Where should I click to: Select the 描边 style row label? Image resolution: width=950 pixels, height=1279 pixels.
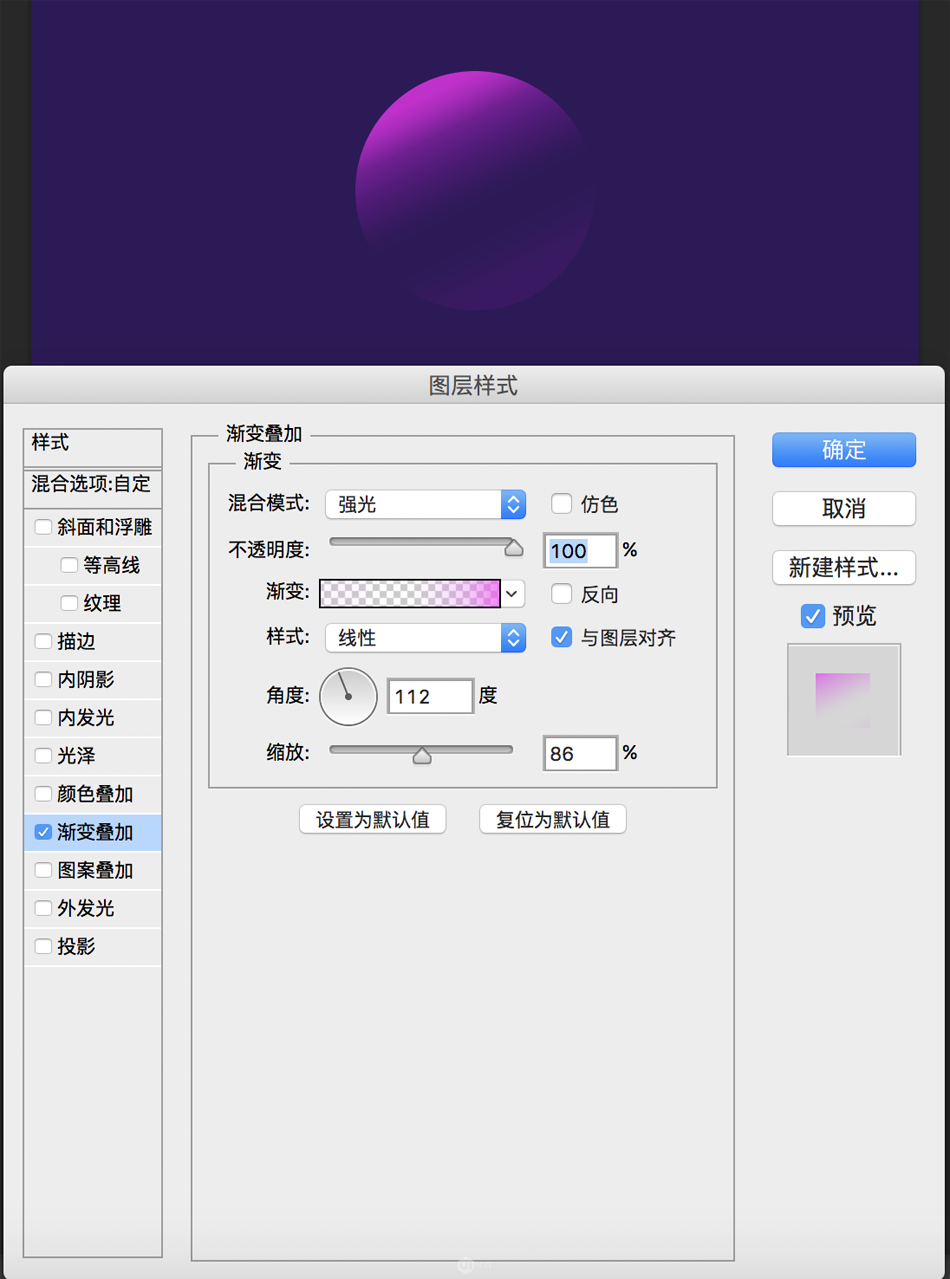coord(77,641)
